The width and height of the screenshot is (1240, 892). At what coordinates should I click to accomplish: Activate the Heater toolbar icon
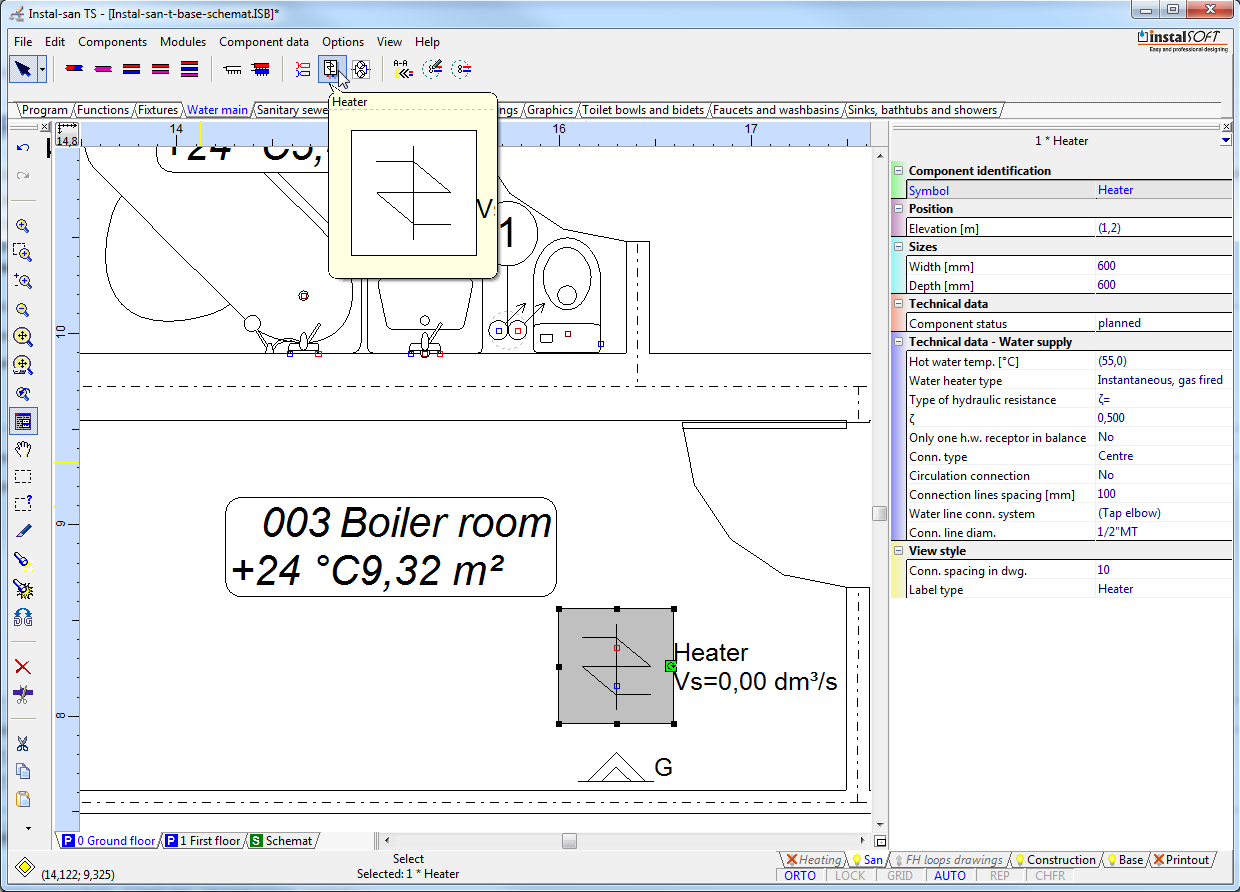click(331, 69)
